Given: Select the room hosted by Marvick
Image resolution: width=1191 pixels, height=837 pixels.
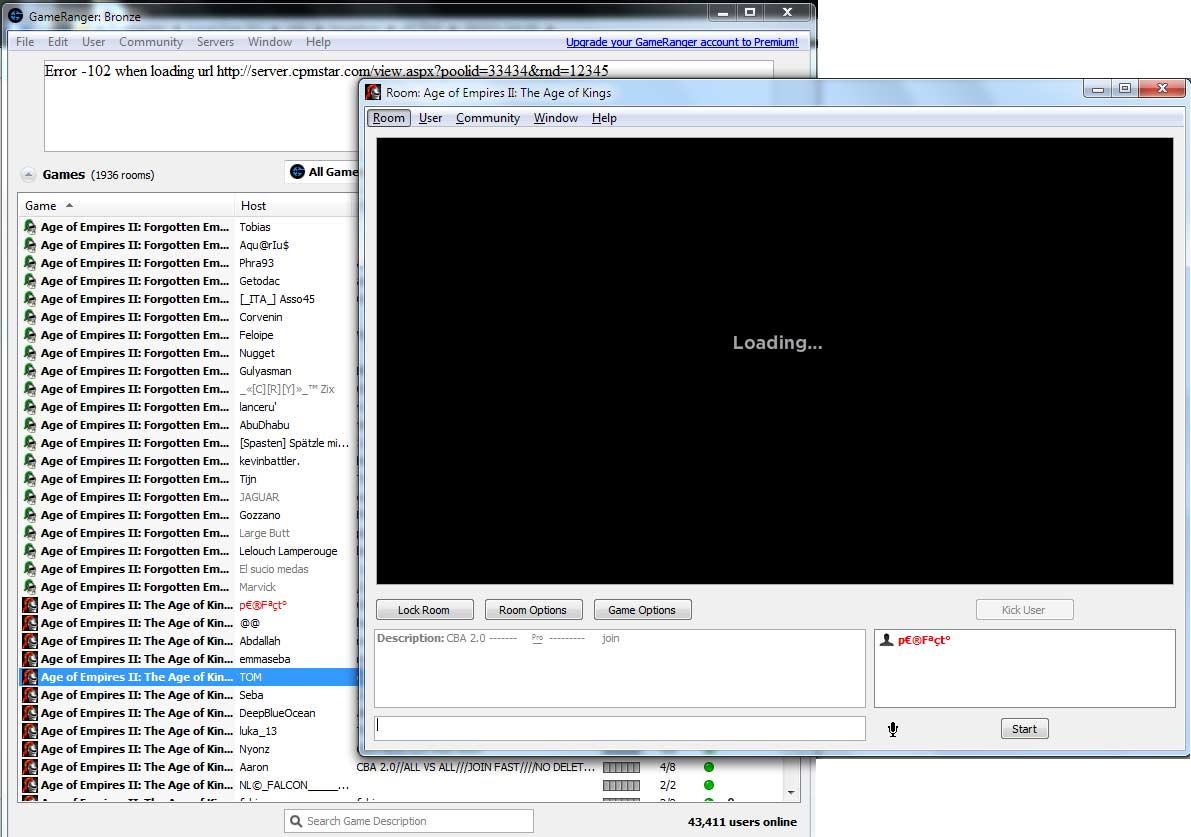Looking at the screenshot, I should [x=188, y=587].
